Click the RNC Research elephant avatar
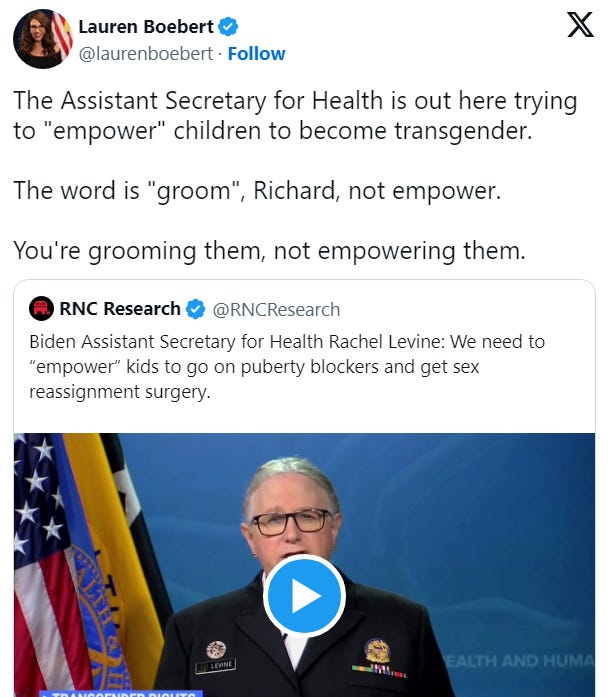Image resolution: width=610 pixels, height=697 pixels. (x=41, y=308)
